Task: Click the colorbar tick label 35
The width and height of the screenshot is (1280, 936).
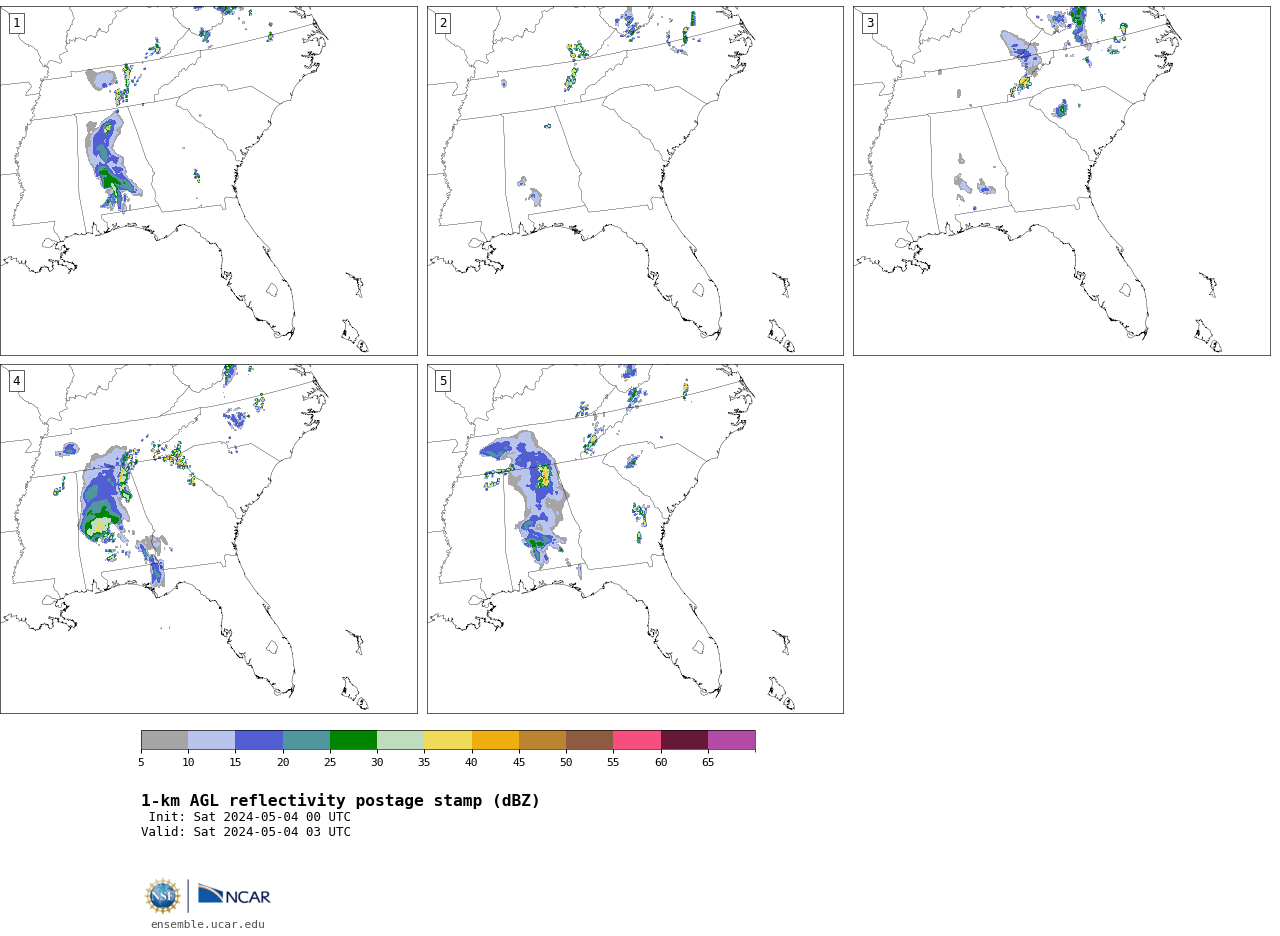Action: (424, 762)
